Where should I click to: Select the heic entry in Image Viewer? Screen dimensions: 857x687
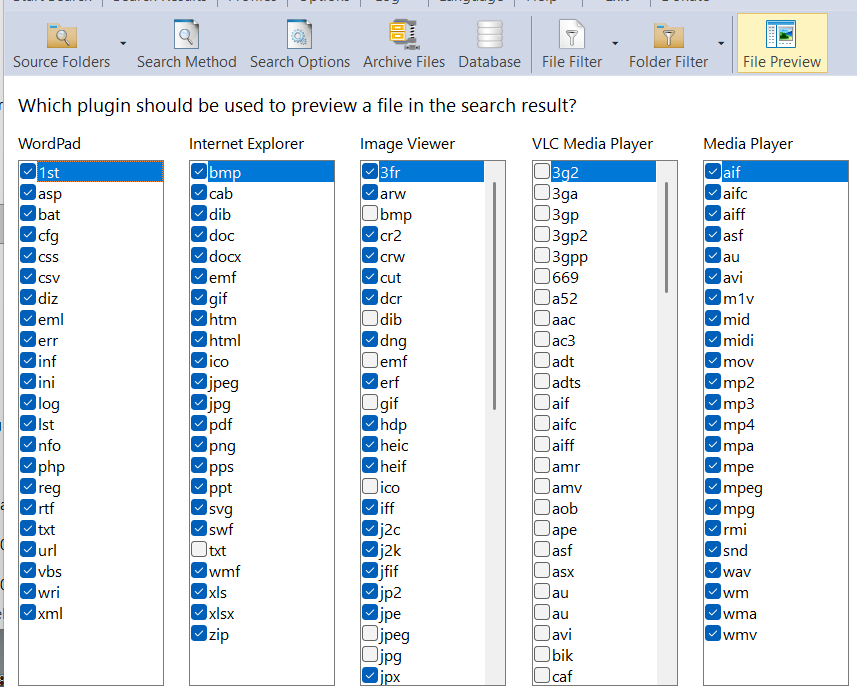pos(394,445)
